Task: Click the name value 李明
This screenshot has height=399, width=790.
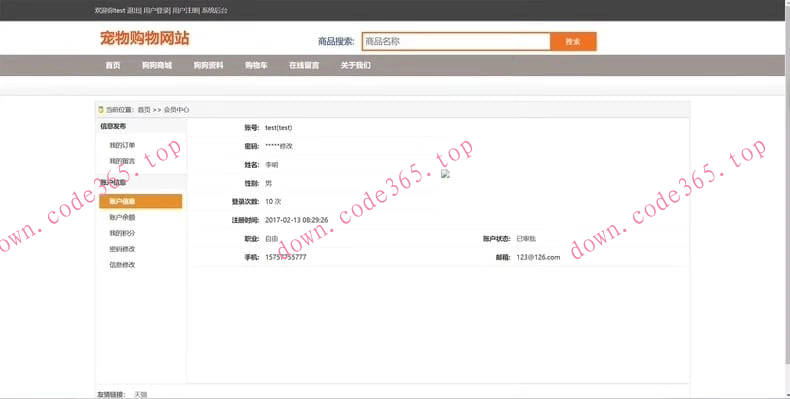Action: click(272, 165)
